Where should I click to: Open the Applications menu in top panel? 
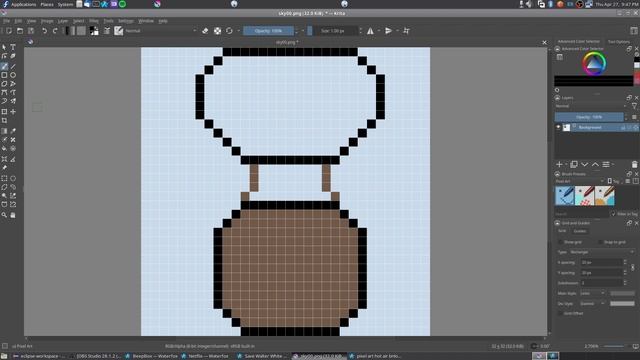[x=23, y=4]
